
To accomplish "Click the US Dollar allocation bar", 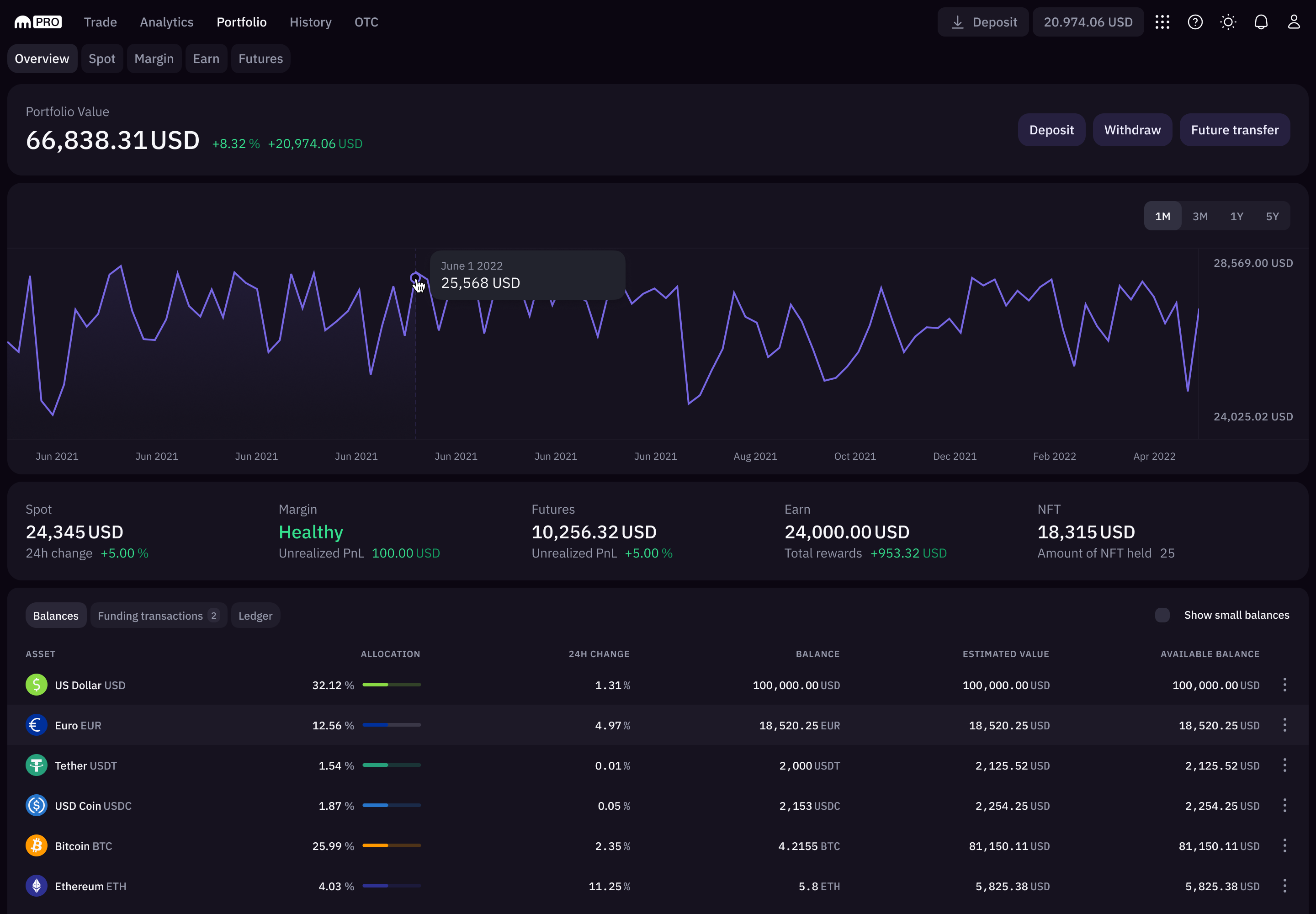I will coord(392,685).
